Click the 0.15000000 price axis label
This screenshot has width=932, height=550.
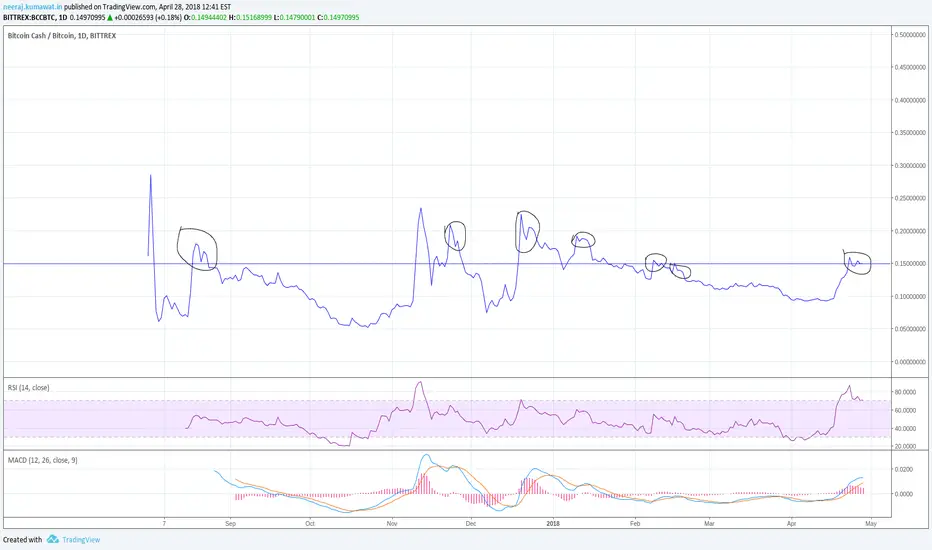[x=911, y=263]
